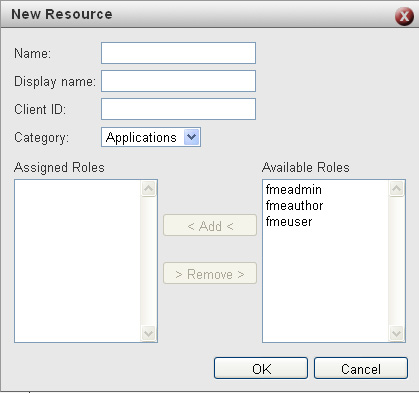Viewport: 419px width, 393px height.
Task: Click Available Roles scrollbar down arrow
Action: [396, 333]
